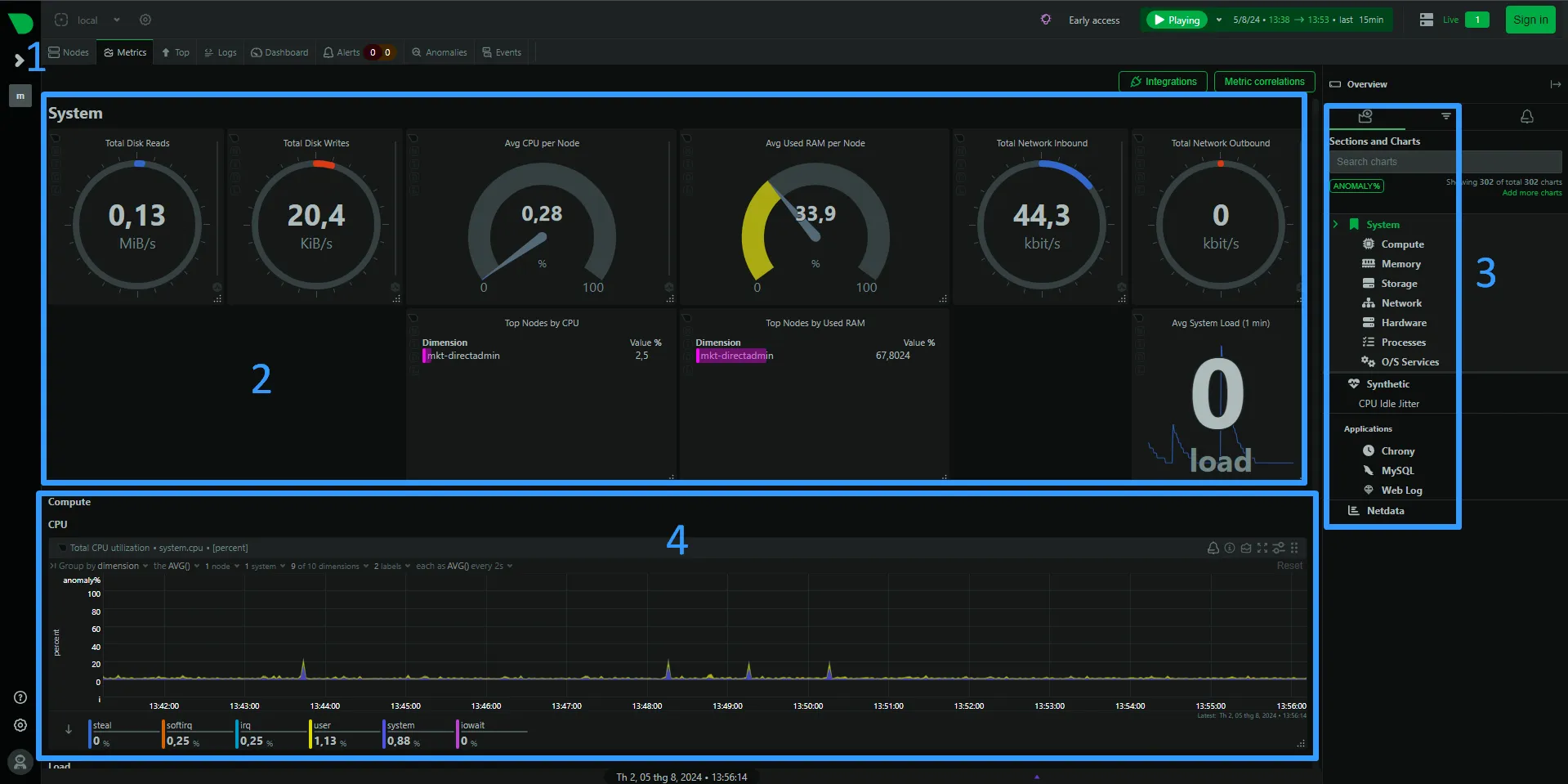Click the Sign in button
Screen dimensions: 1568x784
(x=1530, y=20)
